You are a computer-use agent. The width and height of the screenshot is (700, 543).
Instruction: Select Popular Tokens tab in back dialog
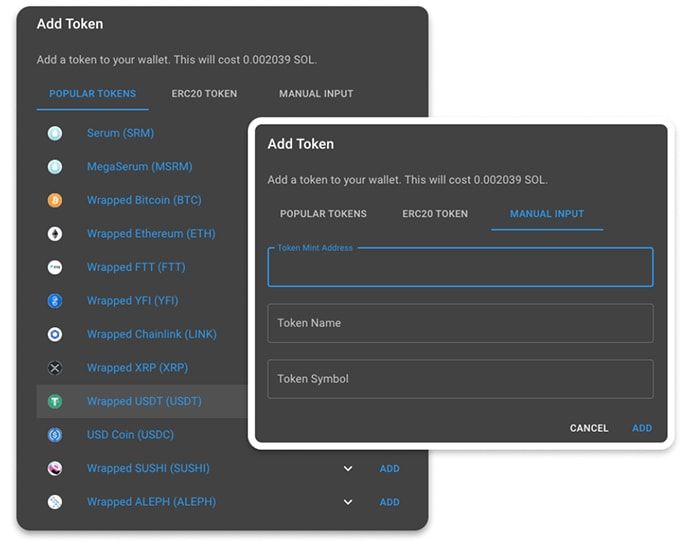93,94
